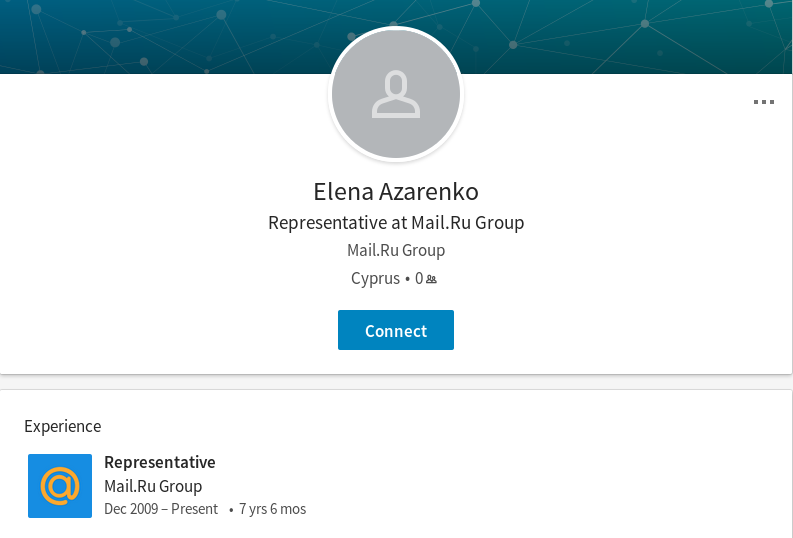The width and height of the screenshot is (793, 538).
Task: Click the Mail.Ru @ company logo
Action: 60,486
